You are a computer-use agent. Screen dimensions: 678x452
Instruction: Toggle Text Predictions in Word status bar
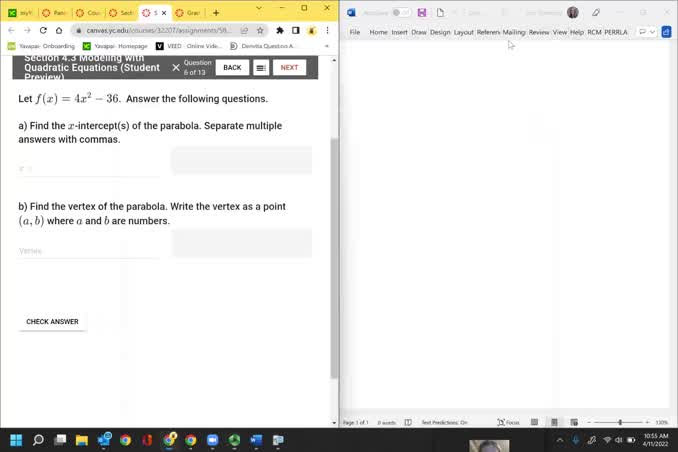coord(444,422)
